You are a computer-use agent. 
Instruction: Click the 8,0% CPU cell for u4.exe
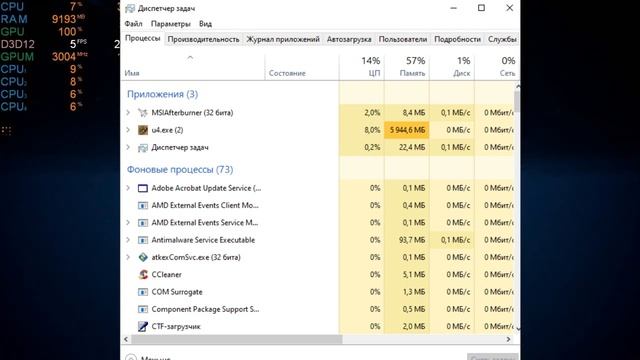coord(362,130)
